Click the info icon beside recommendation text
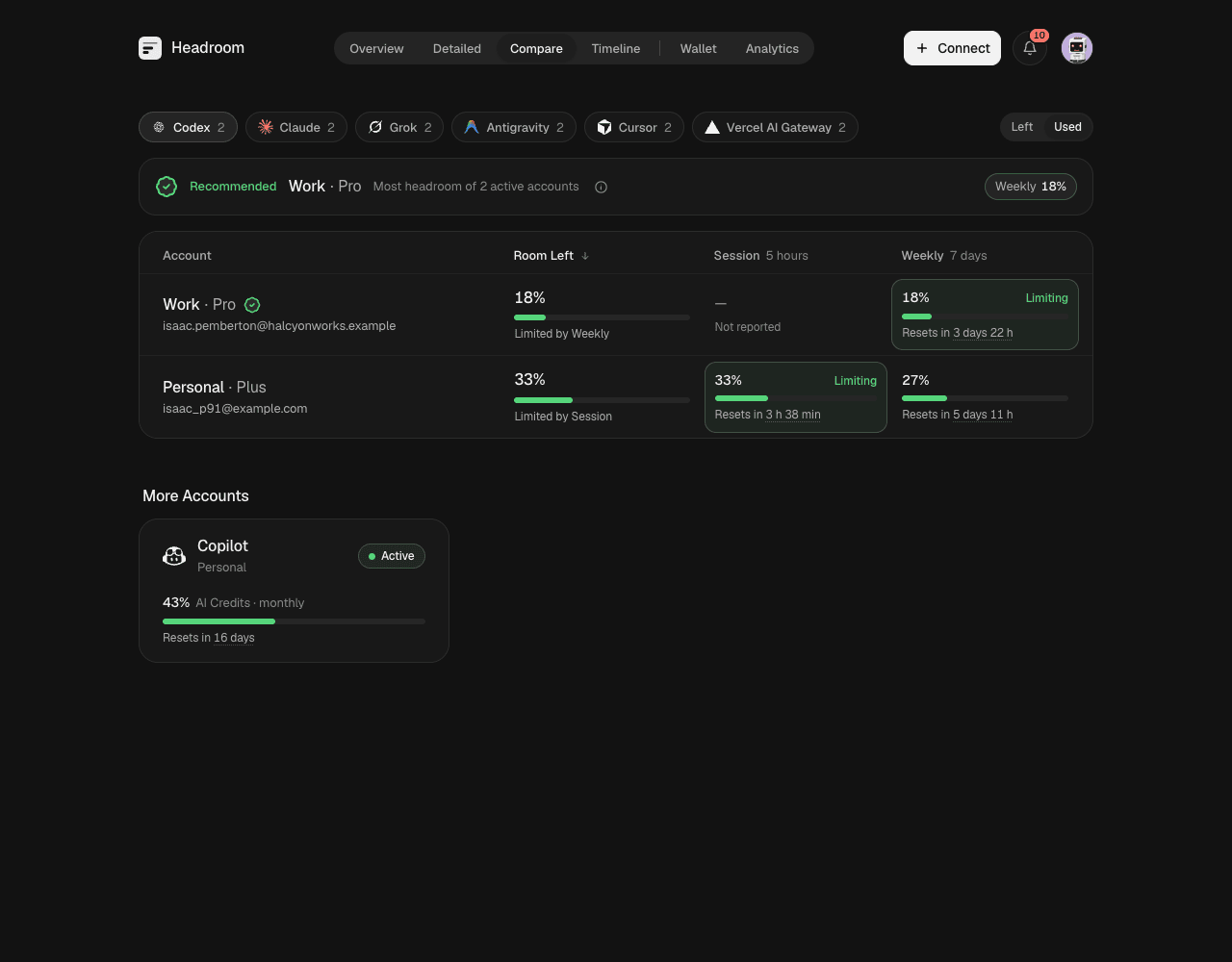Viewport: 1232px width, 962px height. (x=601, y=187)
